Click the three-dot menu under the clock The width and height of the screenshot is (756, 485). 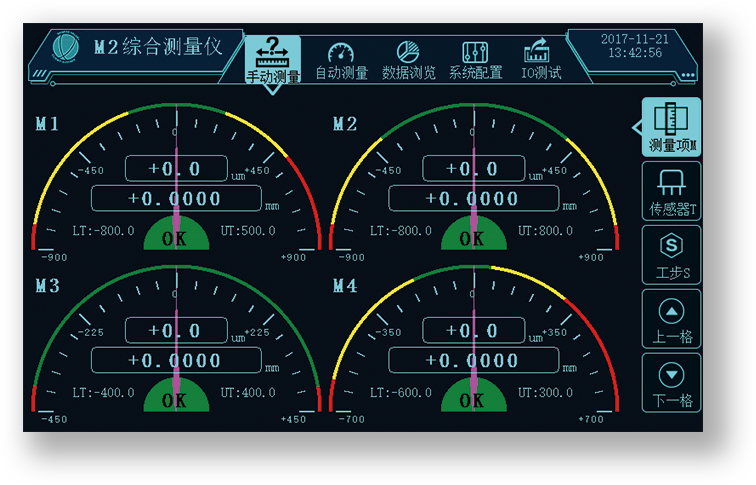(x=688, y=75)
